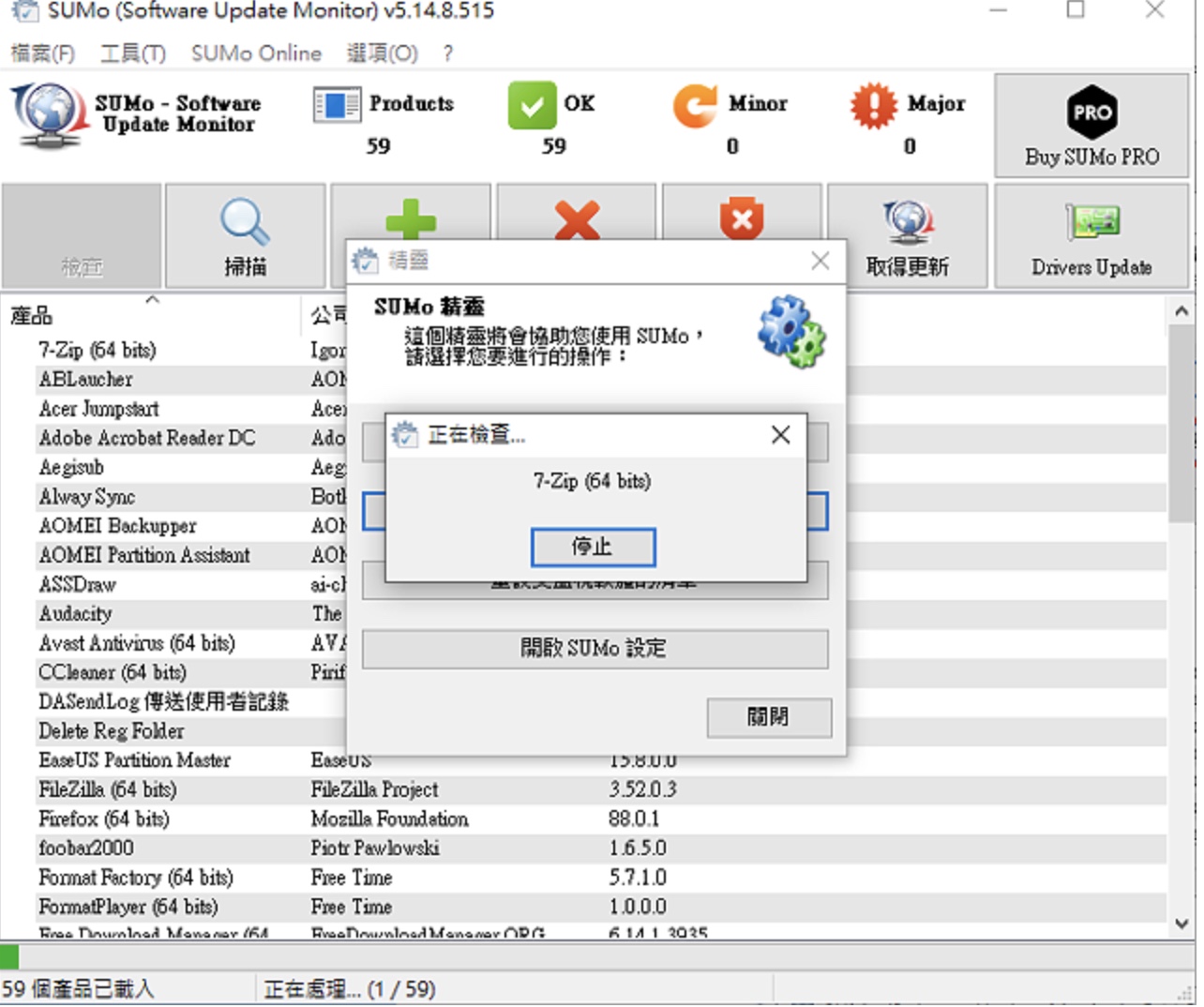Click the Products count icon
Viewport: 1204px width, 1007px height.
pos(337,105)
